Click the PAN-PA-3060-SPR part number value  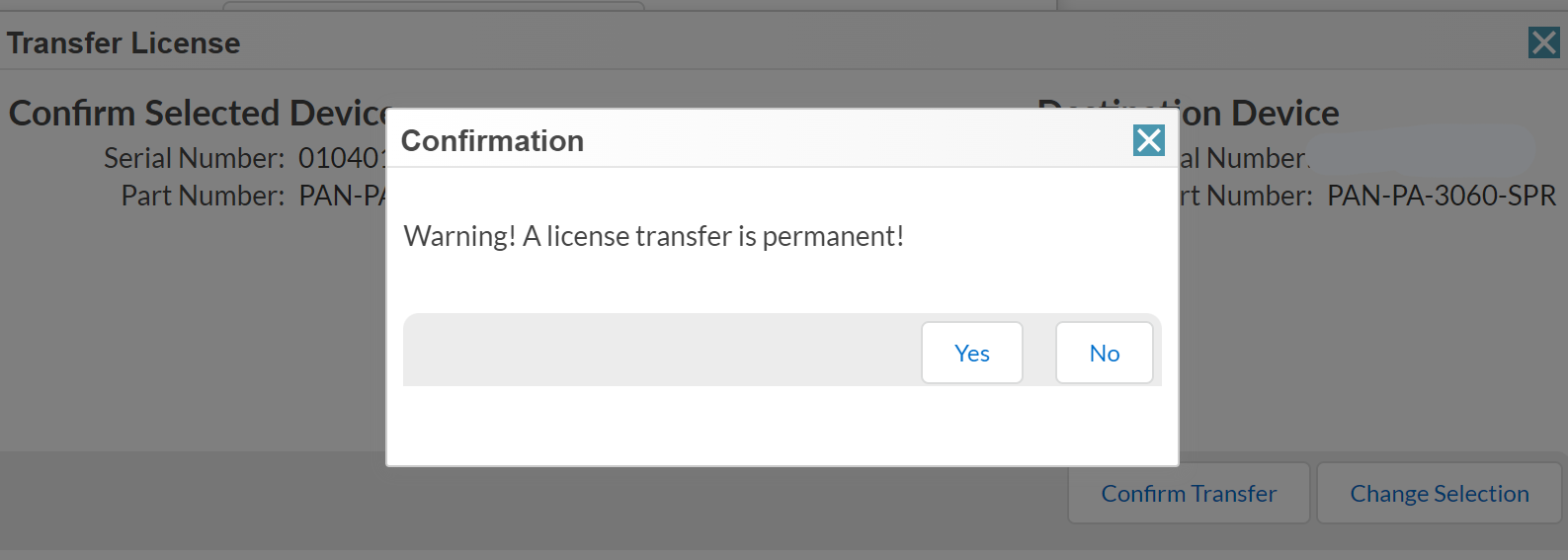tap(1441, 196)
